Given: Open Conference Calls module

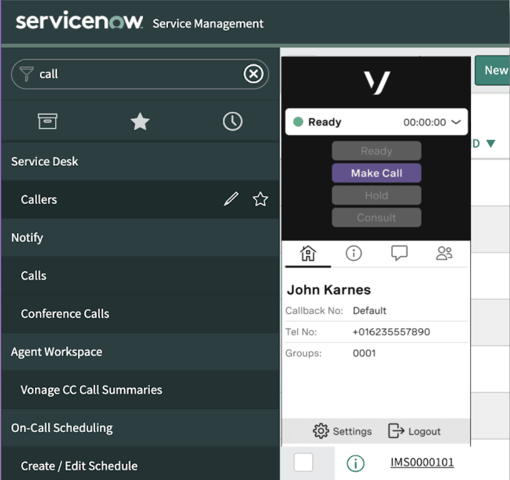Looking at the screenshot, I should pos(140,314).
